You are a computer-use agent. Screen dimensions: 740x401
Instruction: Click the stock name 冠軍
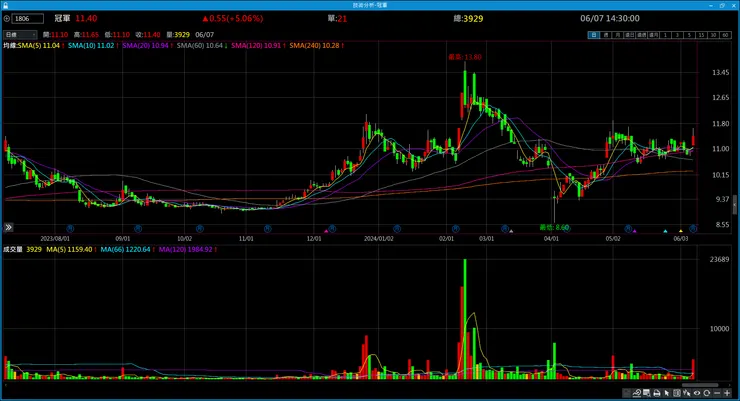62,18
